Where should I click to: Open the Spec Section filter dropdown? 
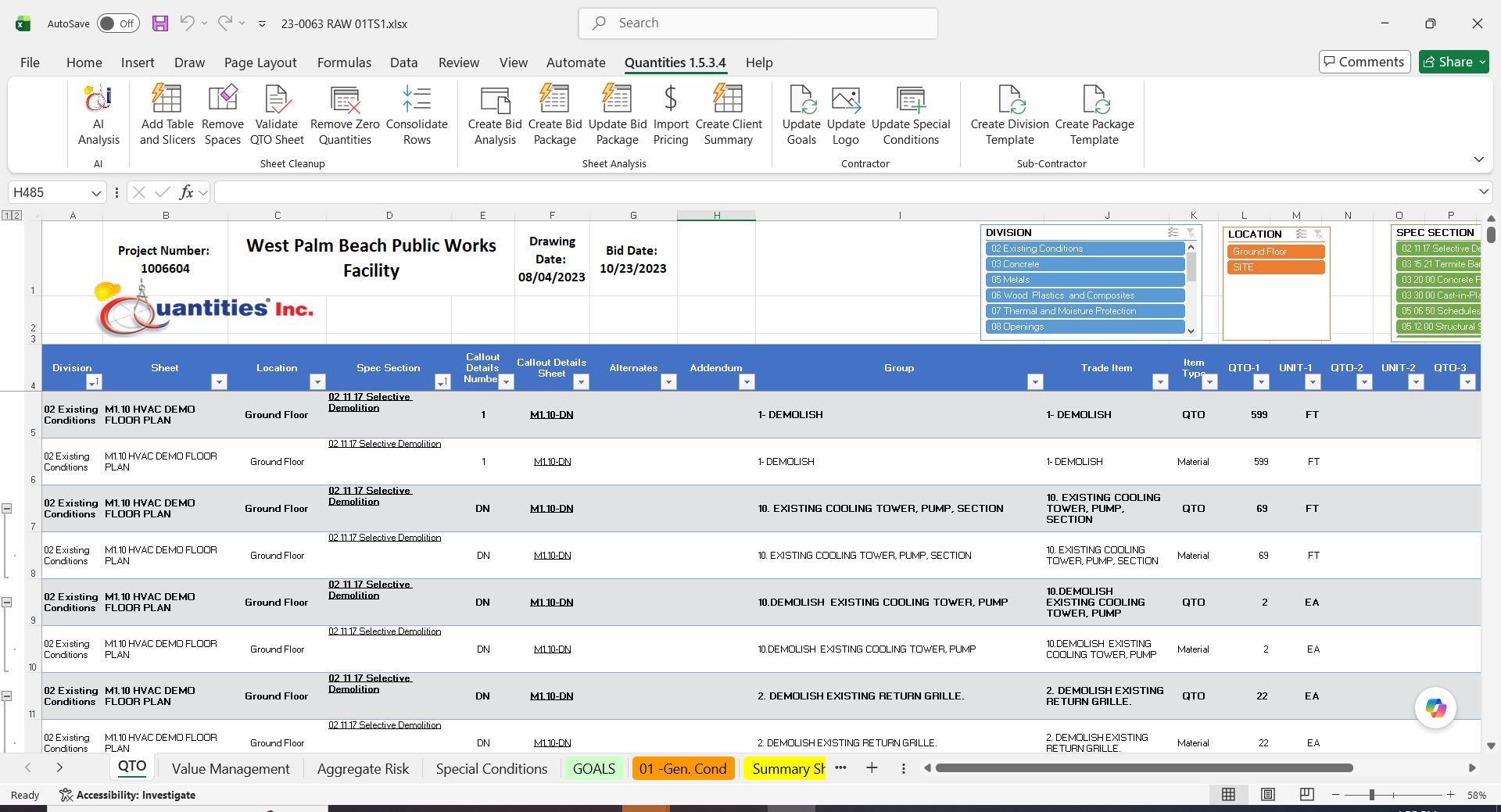(x=442, y=381)
